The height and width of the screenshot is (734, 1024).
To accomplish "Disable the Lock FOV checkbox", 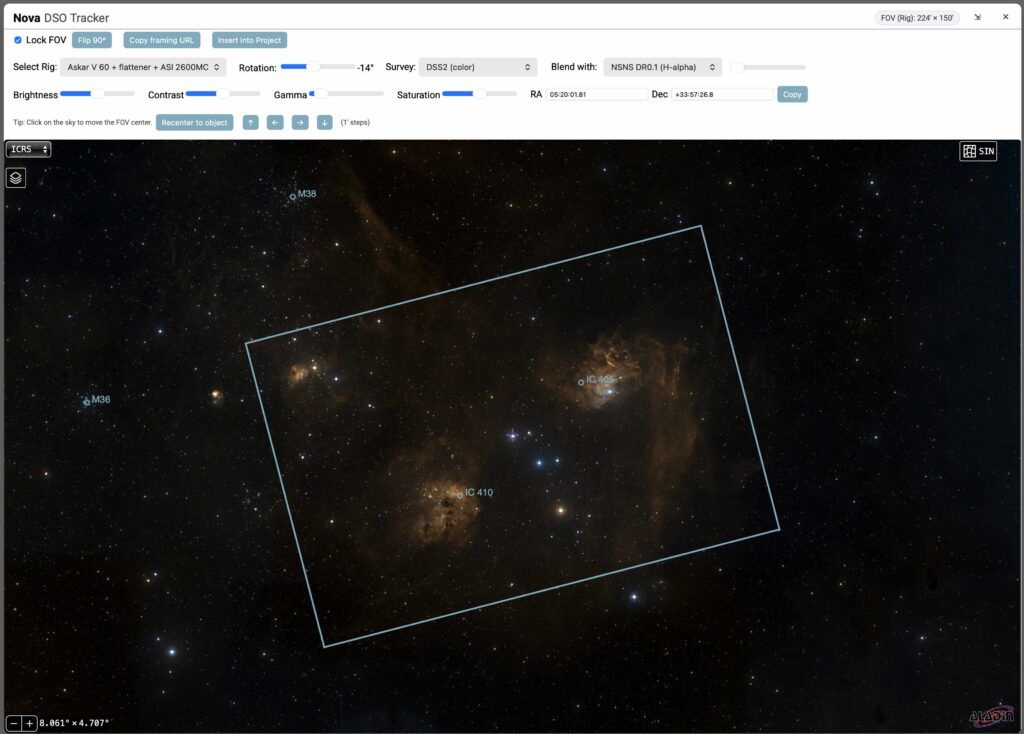I will tap(17, 40).
